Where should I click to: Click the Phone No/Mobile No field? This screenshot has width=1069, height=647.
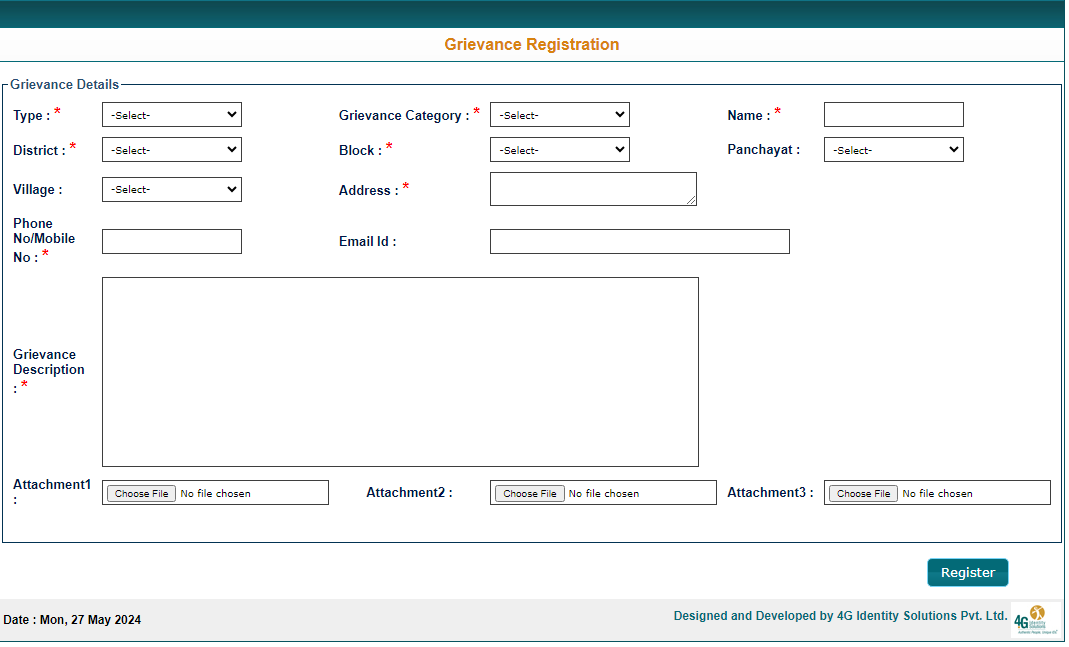[x=171, y=241]
